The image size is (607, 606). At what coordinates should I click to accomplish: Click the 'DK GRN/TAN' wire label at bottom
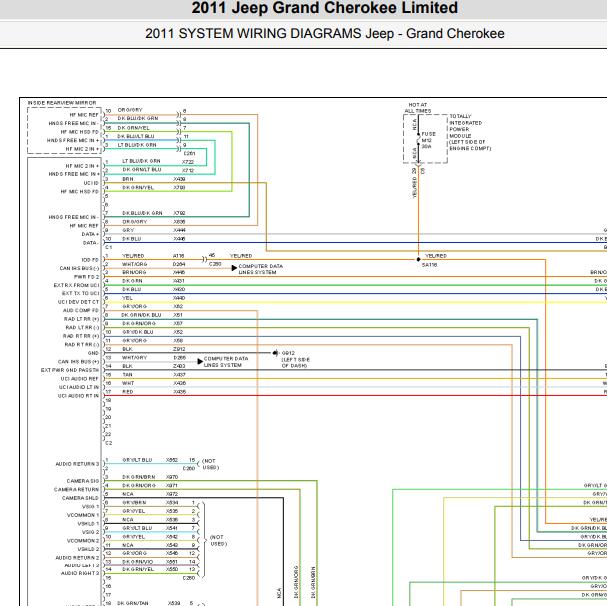133,603
